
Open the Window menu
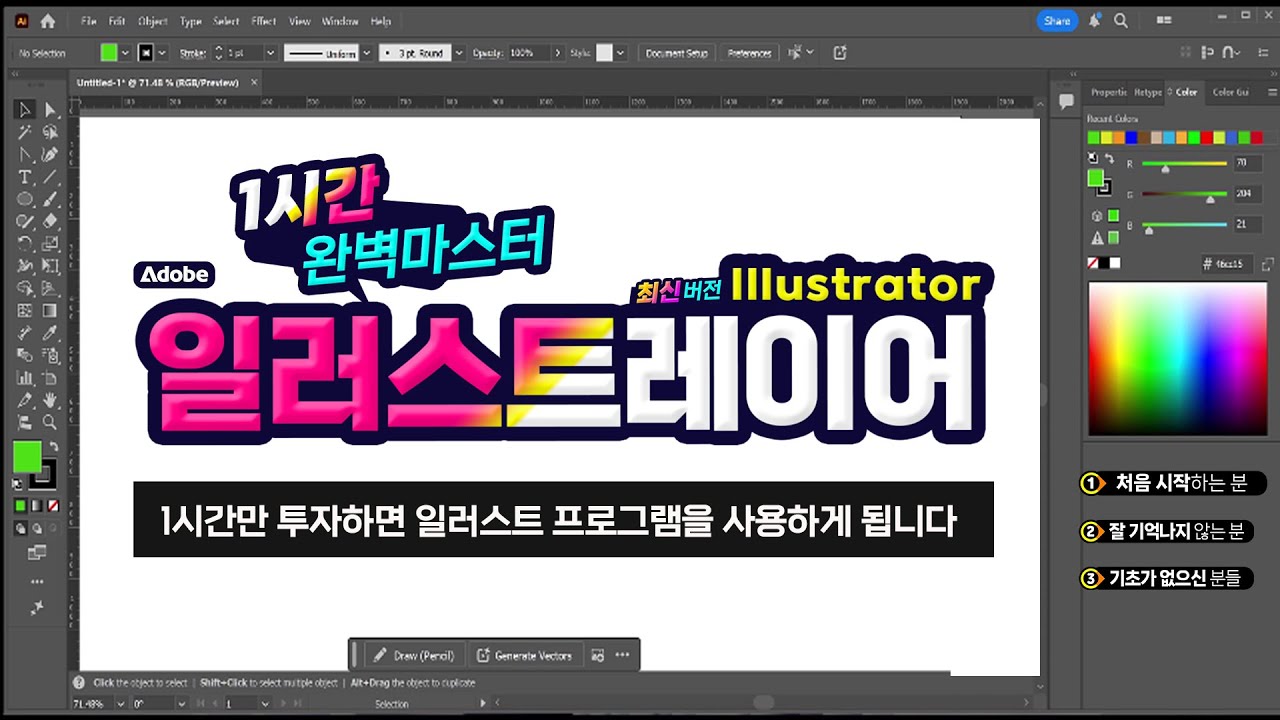tap(341, 21)
